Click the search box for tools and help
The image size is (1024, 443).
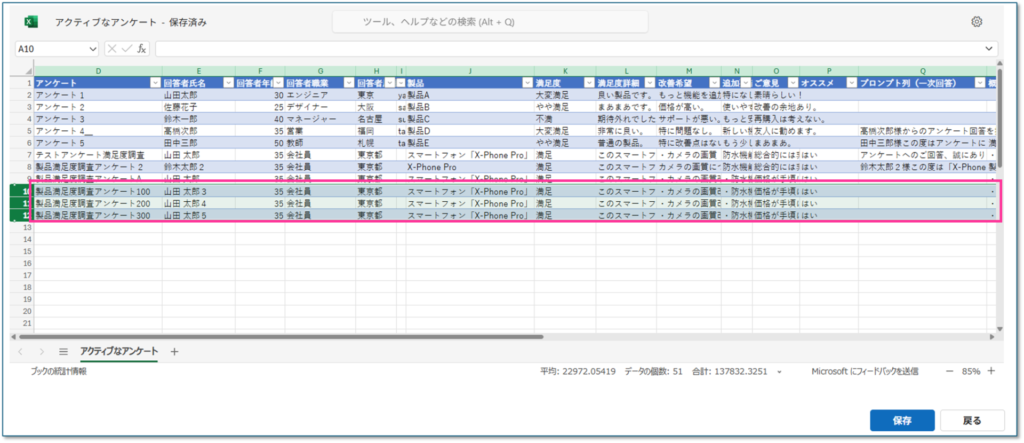pos(494,22)
